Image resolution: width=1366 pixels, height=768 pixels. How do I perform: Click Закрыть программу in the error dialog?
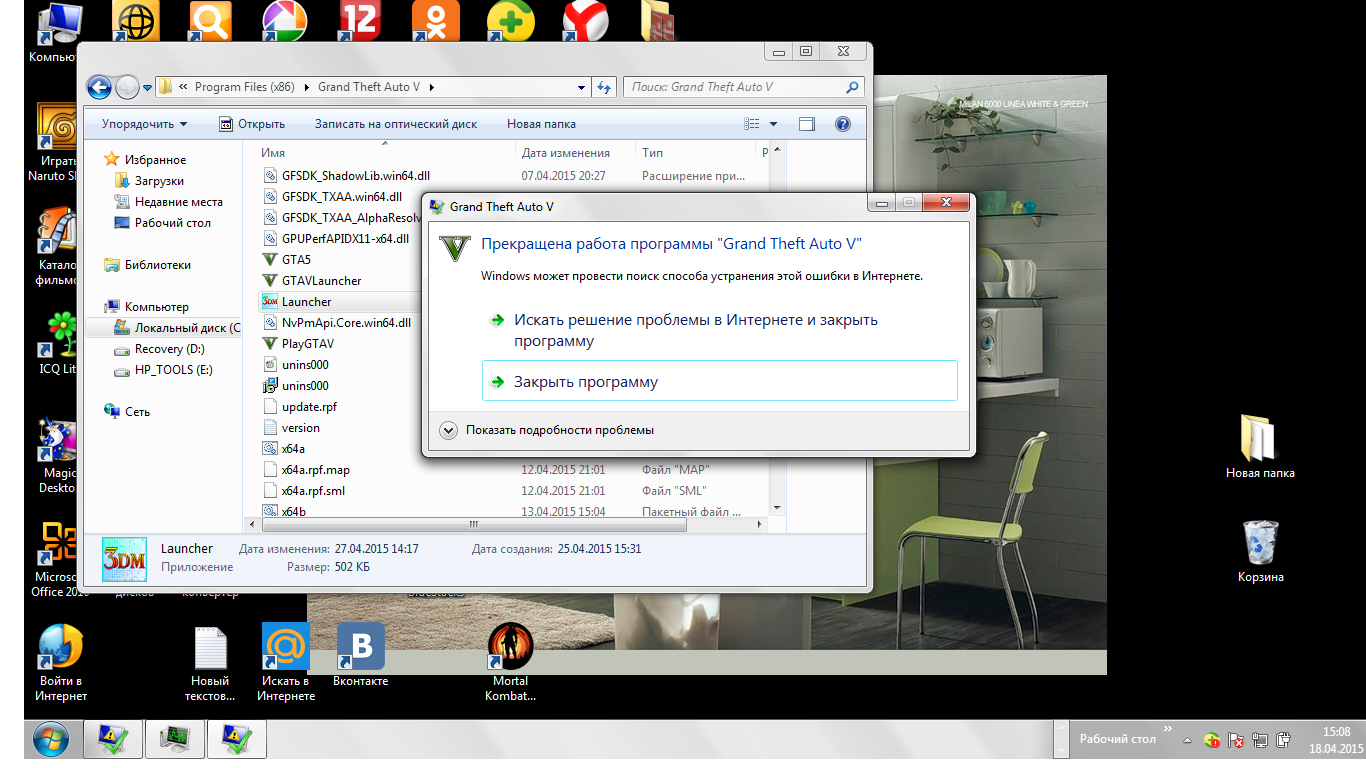click(x=720, y=381)
